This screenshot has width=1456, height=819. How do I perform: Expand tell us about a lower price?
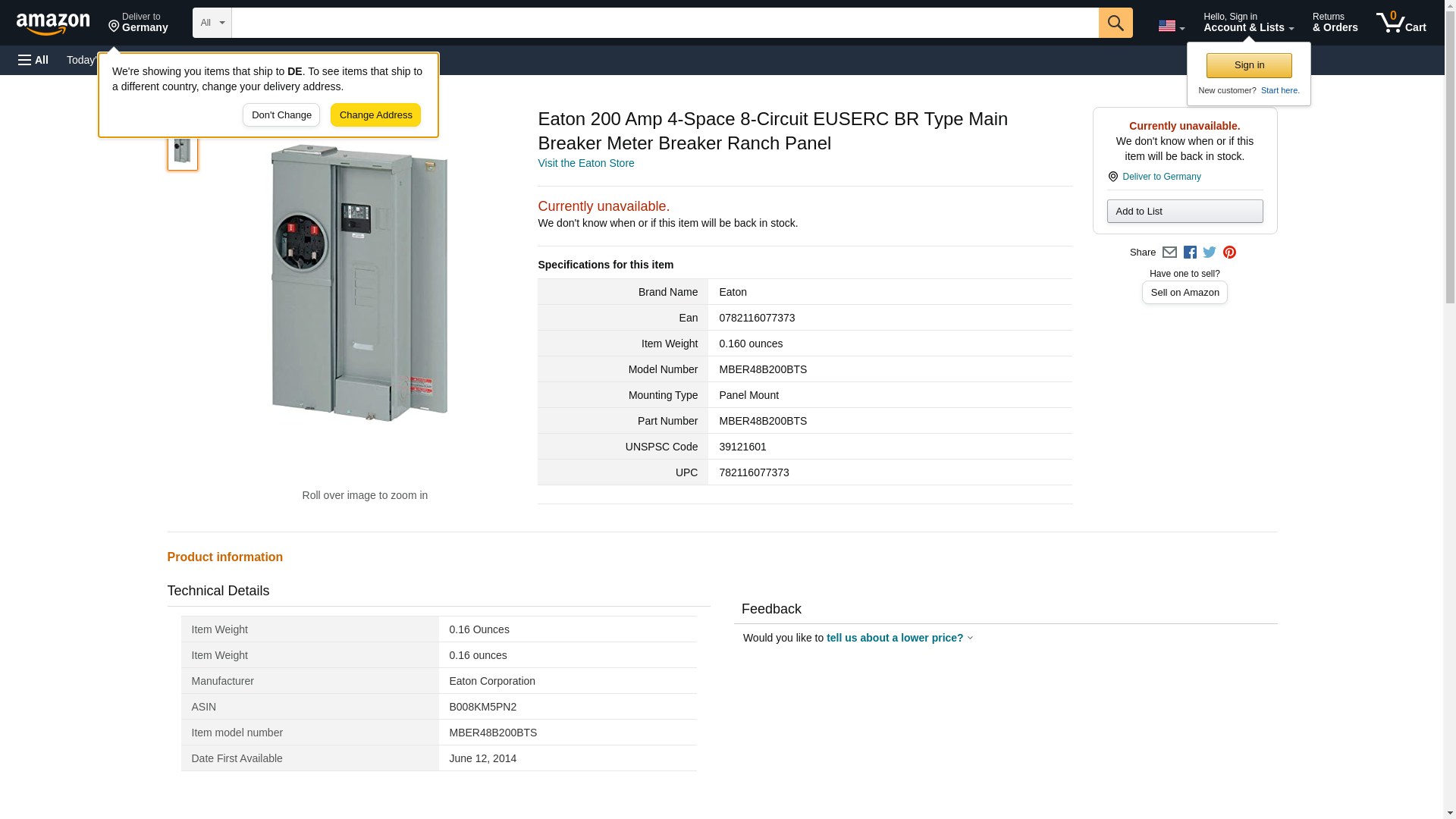(x=899, y=638)
